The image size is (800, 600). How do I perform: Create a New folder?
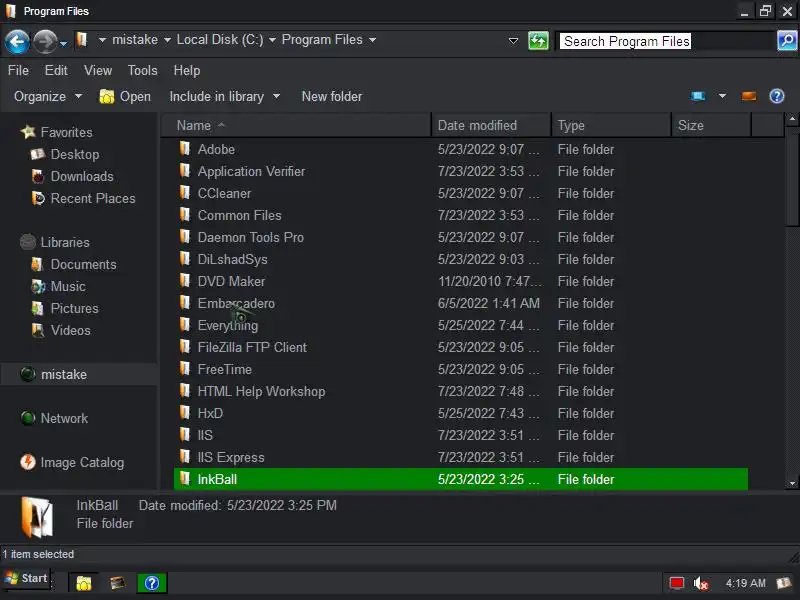pos(332,96)
